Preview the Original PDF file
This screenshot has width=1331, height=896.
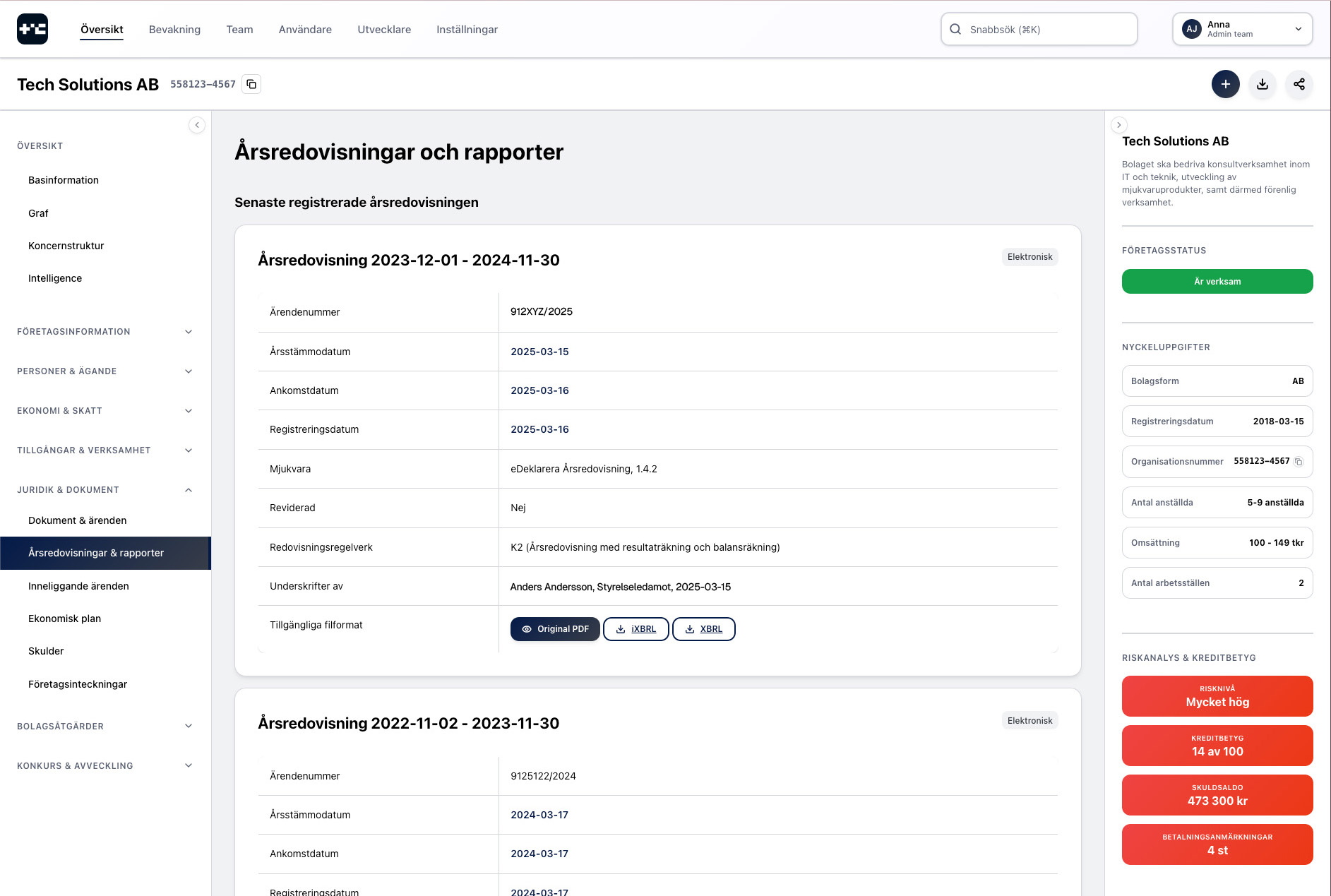pyautogui.click(x=555, y=628)
